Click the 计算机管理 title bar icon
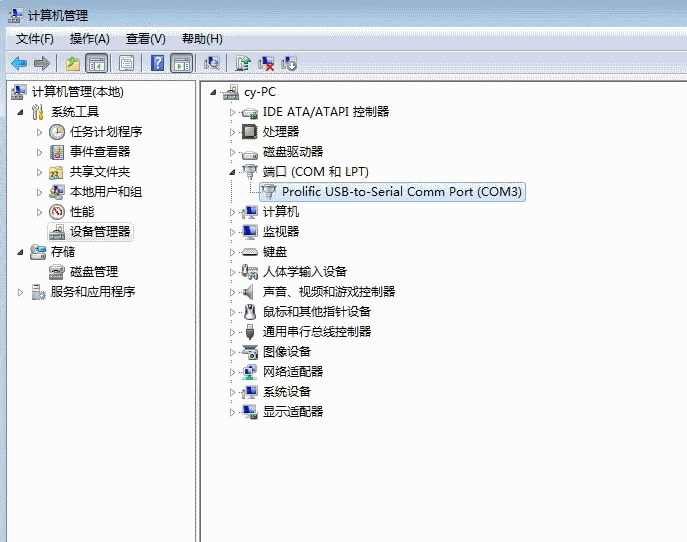 click(x=14, y=16)
